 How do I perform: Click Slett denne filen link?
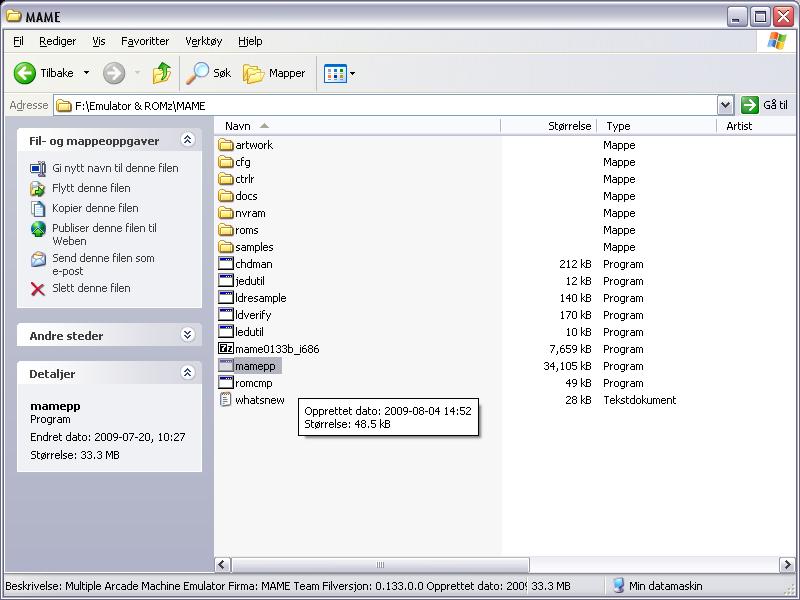[91, 288]
